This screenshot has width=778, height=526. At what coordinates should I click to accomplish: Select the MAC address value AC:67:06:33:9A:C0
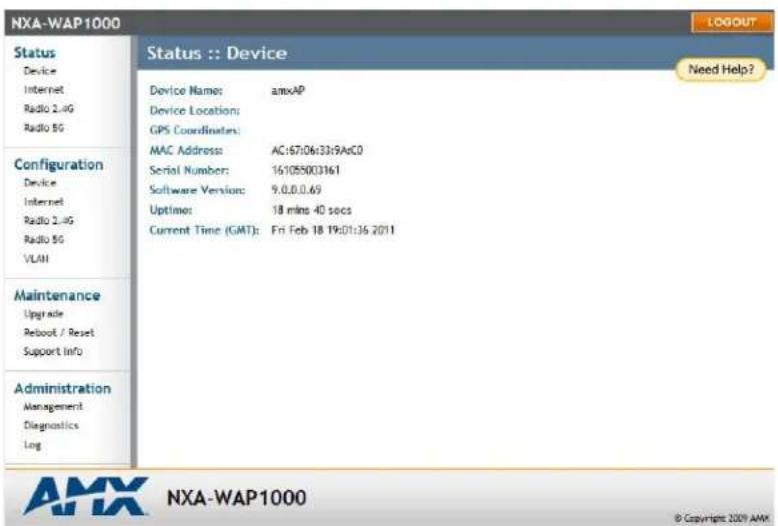[x=317, y=150]
